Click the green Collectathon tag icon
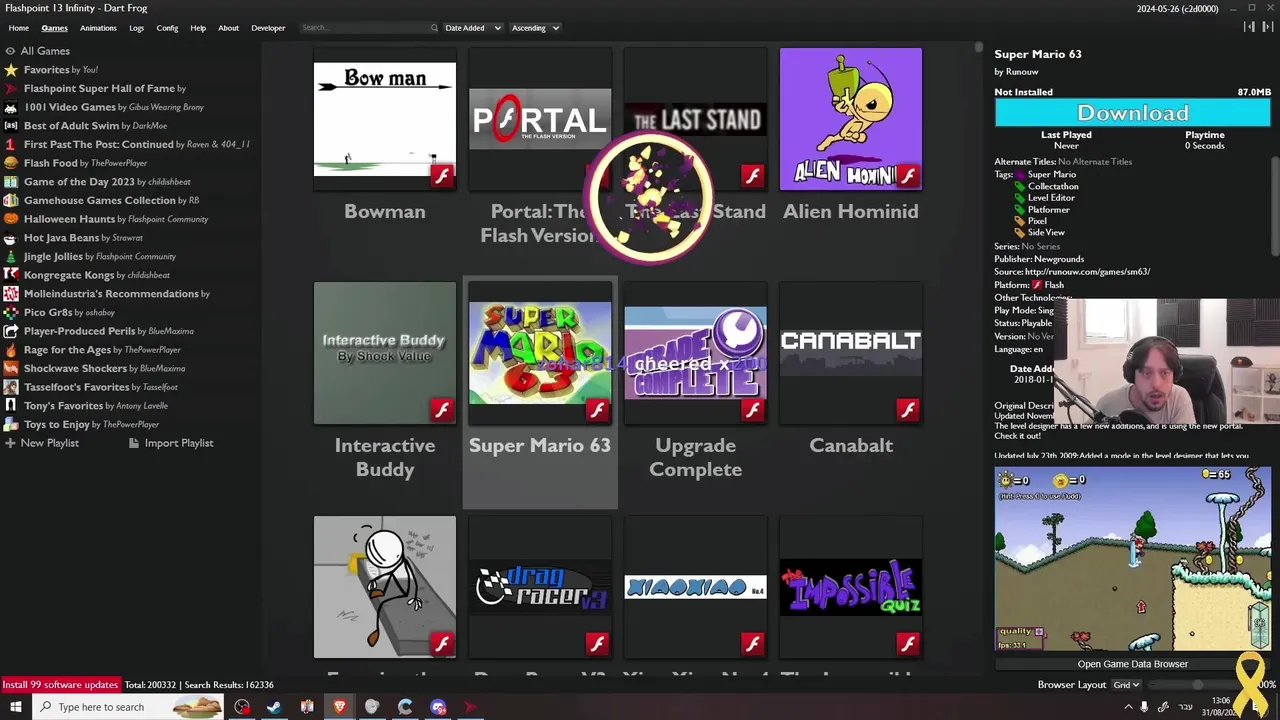Screen dimensions: 1280x720 point(1020,186)
